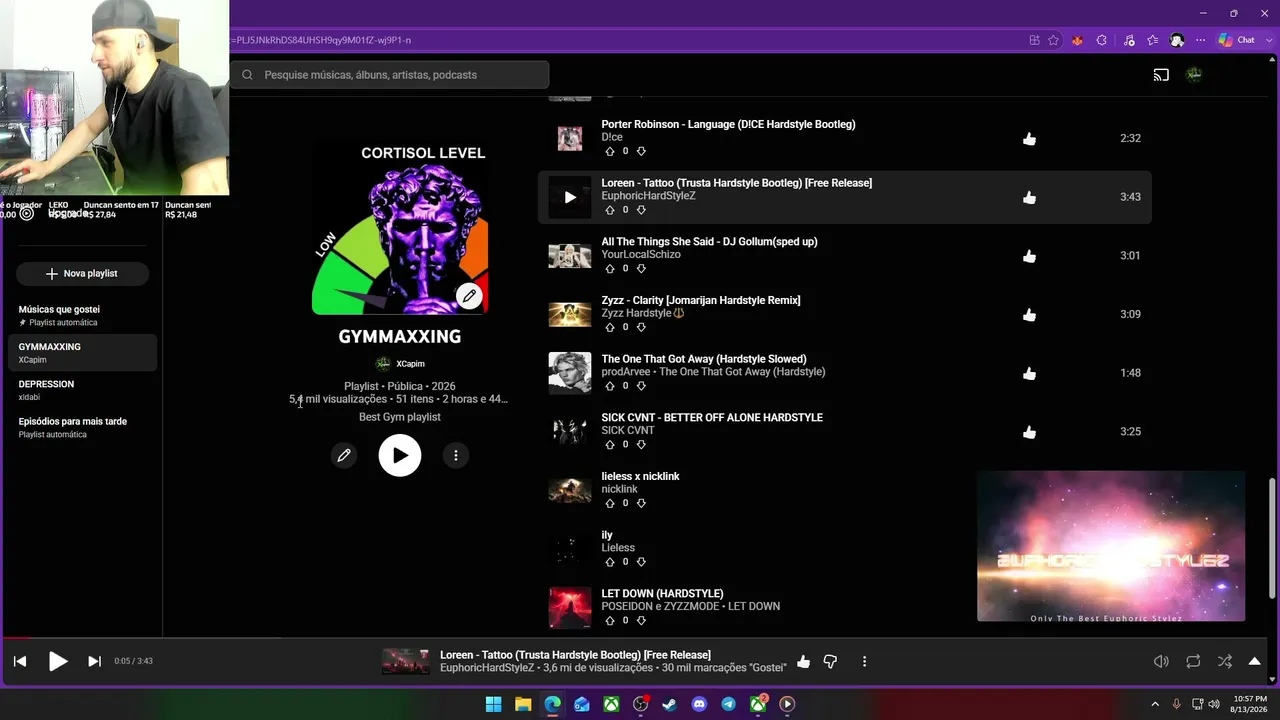Open Discord from the taskbar
Viewport: 1280px width, 720px height.
pyautogui.click(x=699, y=704)
